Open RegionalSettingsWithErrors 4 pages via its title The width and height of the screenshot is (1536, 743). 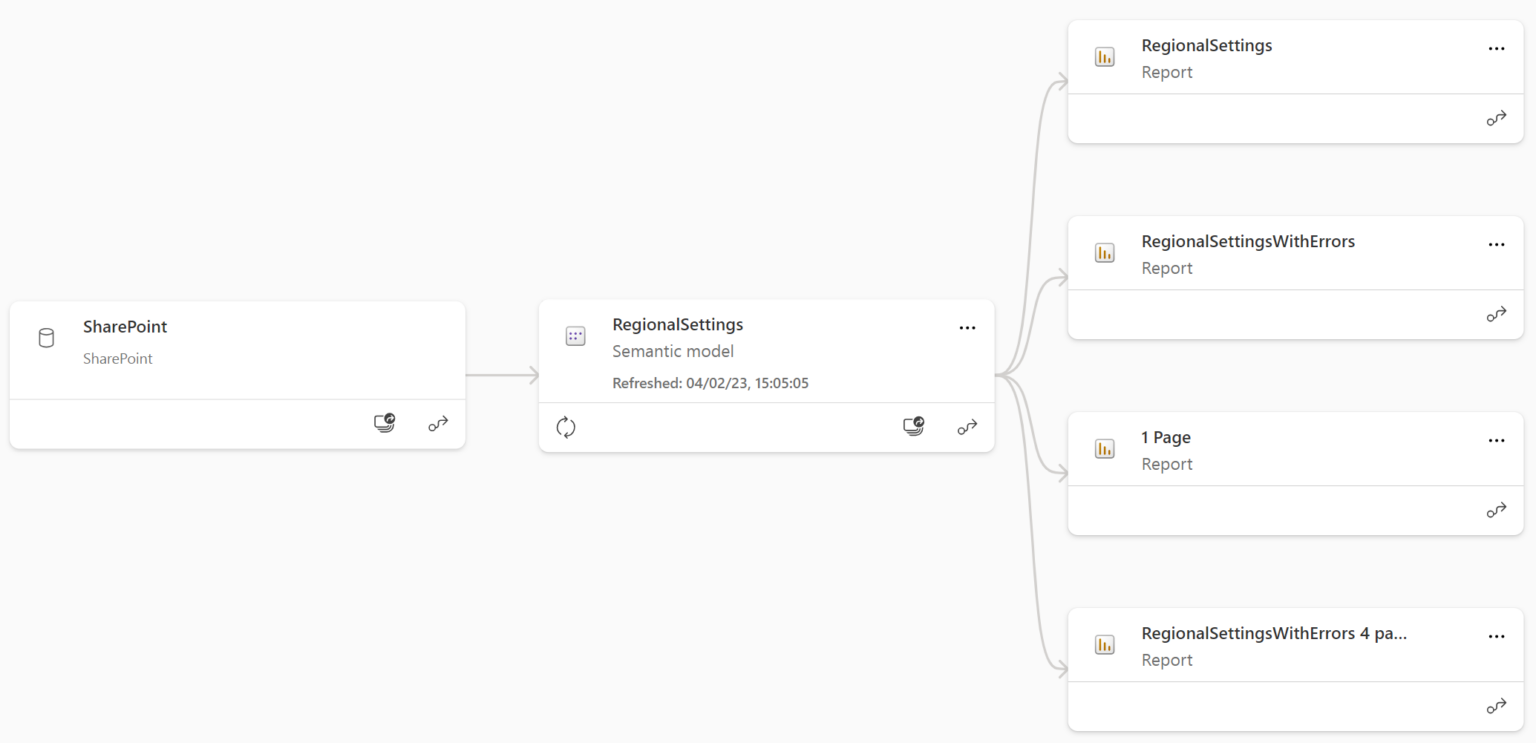[x=1274, y=633]
